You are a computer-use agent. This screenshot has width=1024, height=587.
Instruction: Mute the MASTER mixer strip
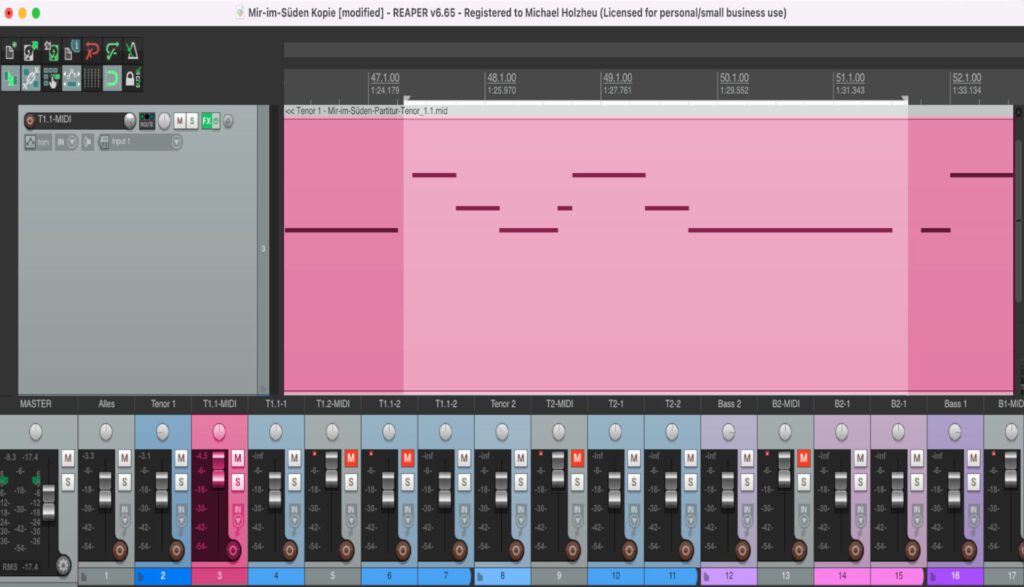pyautogui.click(x=68, y=458)
